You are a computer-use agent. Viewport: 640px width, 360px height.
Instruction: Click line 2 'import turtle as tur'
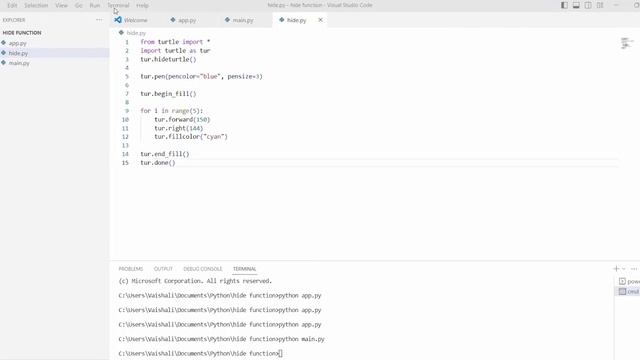tap(175, 51)
